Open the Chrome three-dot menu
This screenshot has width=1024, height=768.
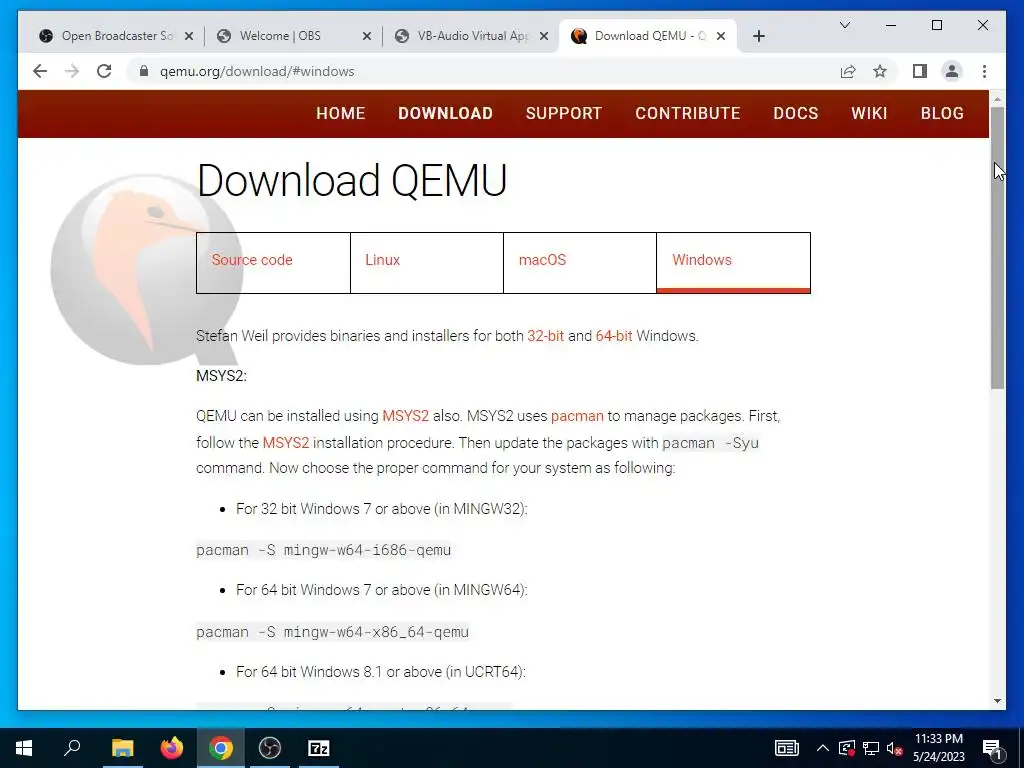(x=984, y=71)
